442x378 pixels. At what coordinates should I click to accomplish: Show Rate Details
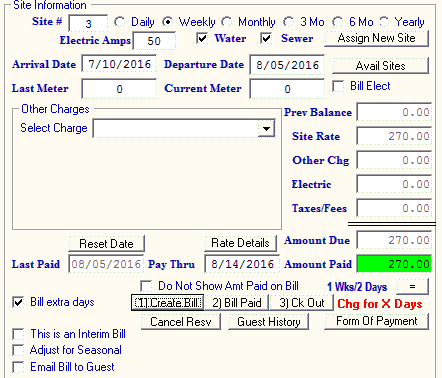pyautogui.click(x=240, y=243)
